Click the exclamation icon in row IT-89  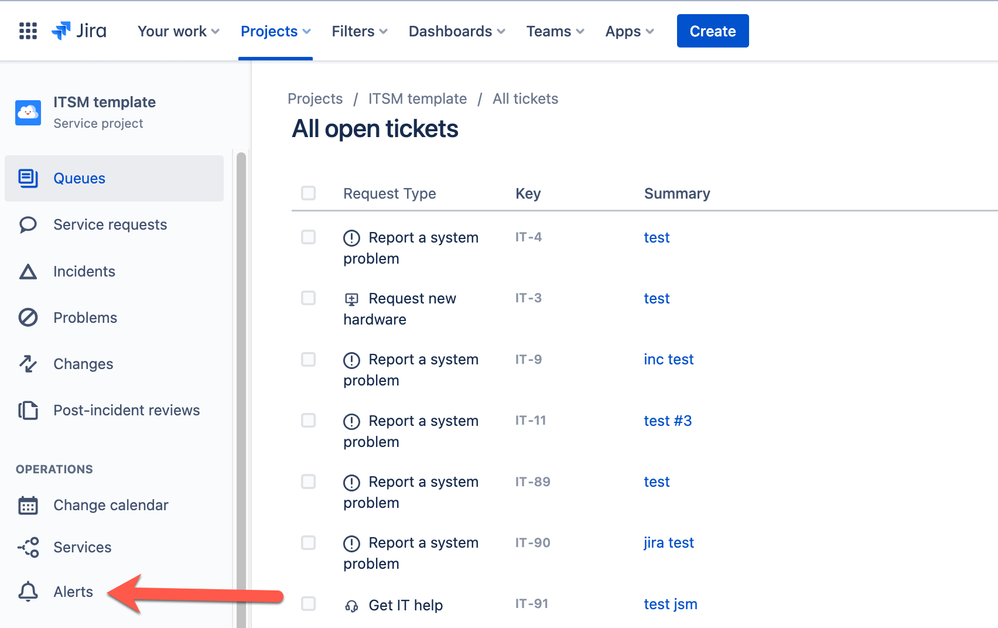351,482
